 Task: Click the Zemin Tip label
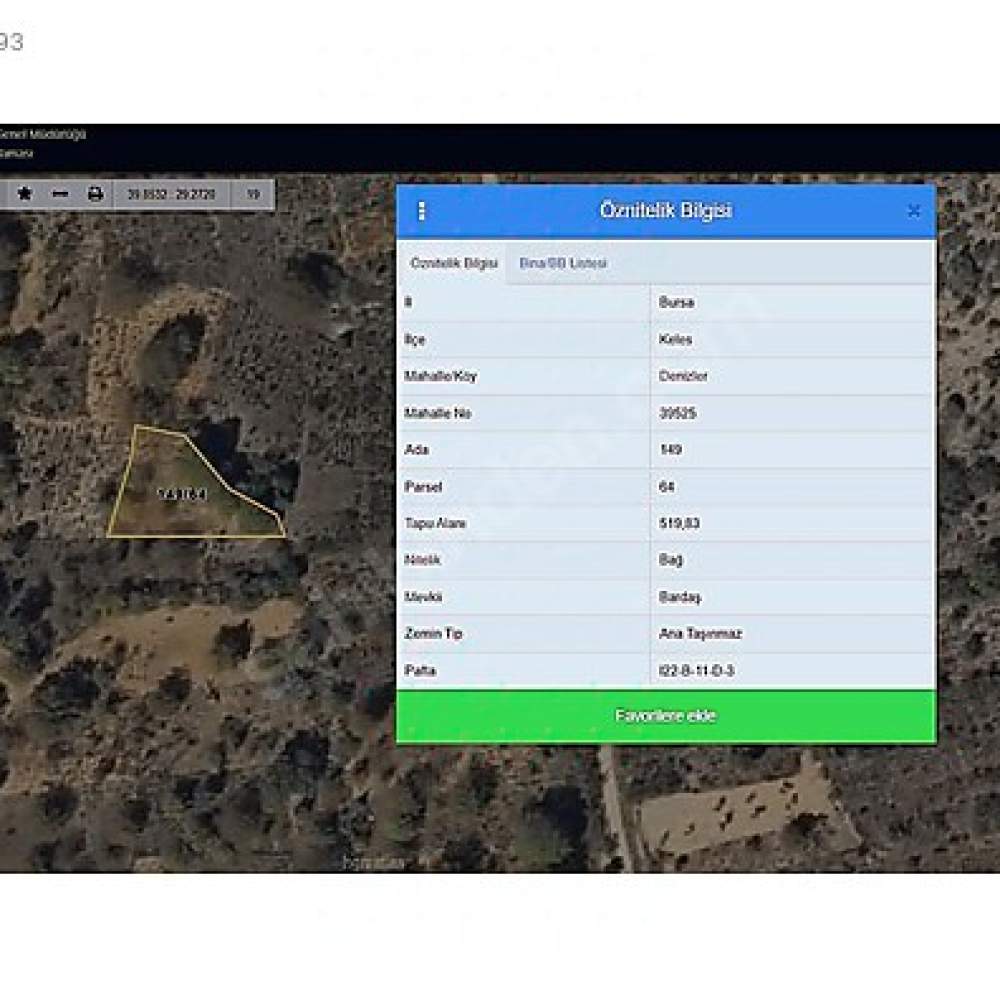point(433,634)
